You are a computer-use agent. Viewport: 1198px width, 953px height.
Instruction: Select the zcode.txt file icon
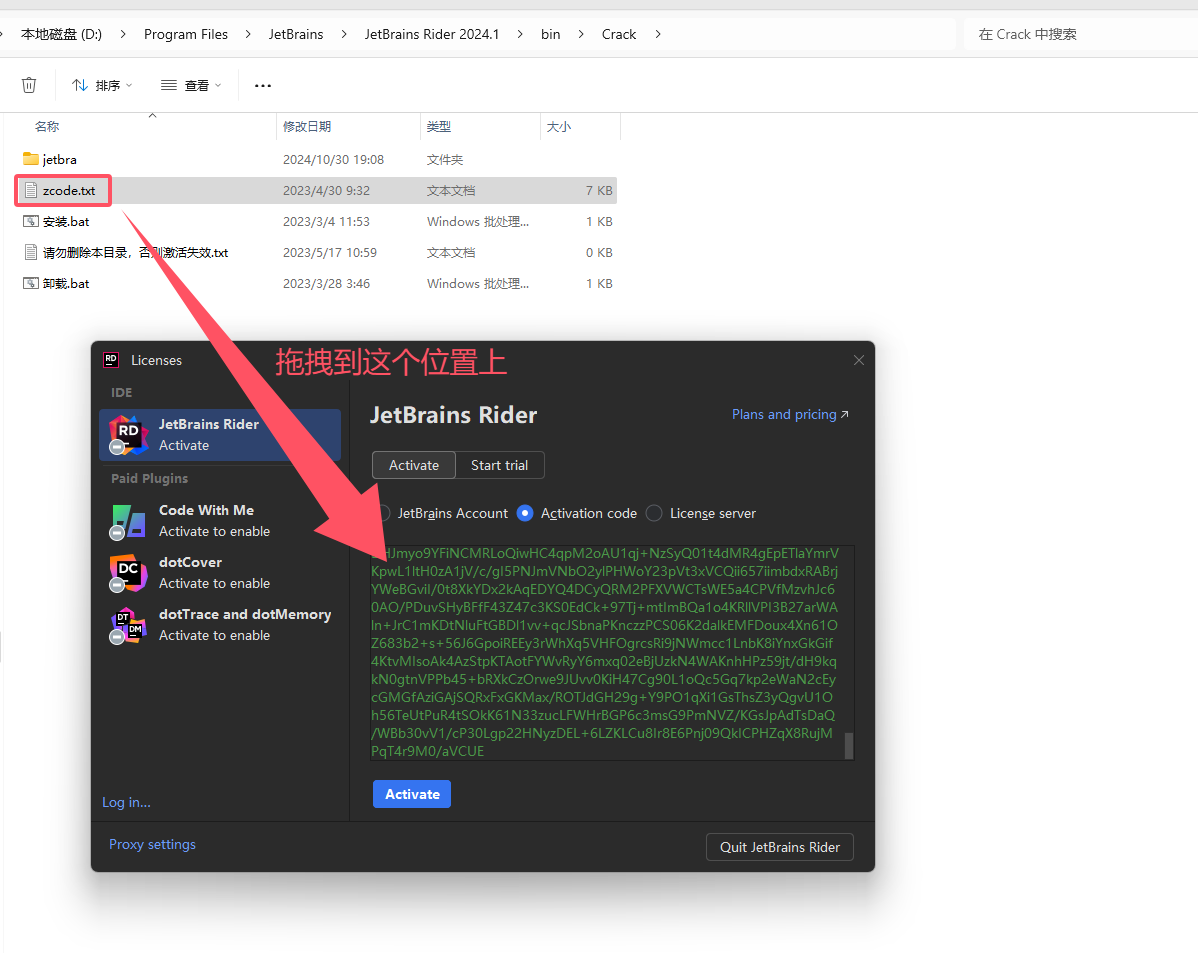tap(31, 190)
